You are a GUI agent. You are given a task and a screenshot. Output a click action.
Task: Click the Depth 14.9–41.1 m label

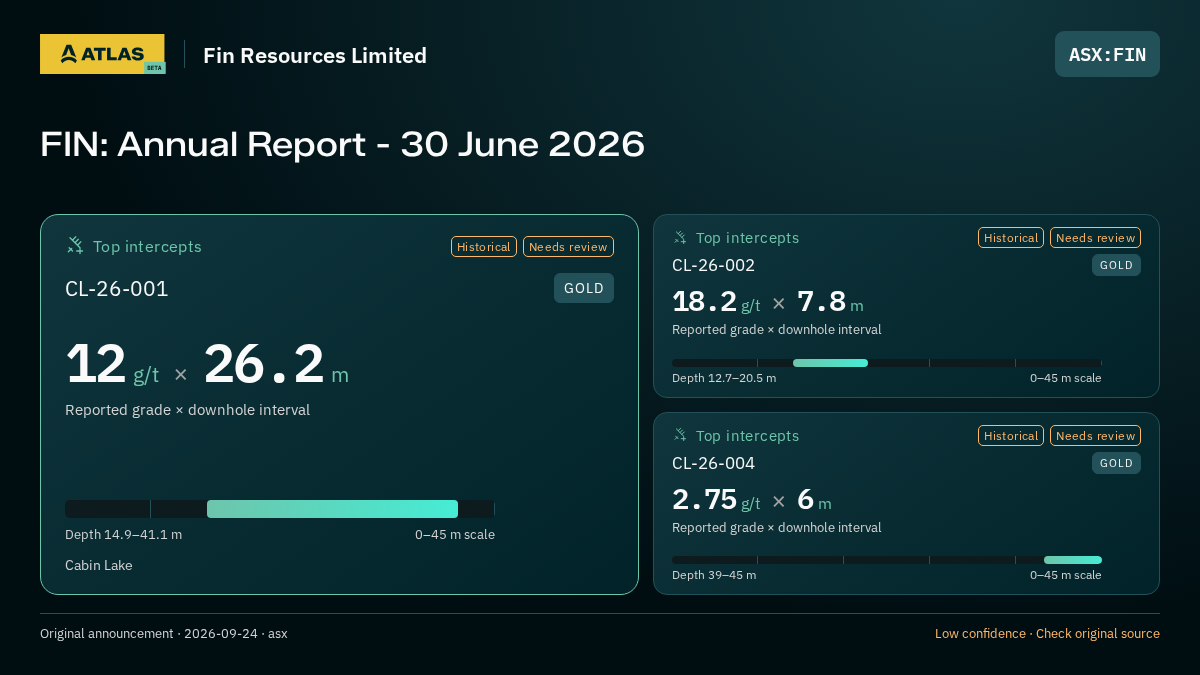click(x=123, y=535)
